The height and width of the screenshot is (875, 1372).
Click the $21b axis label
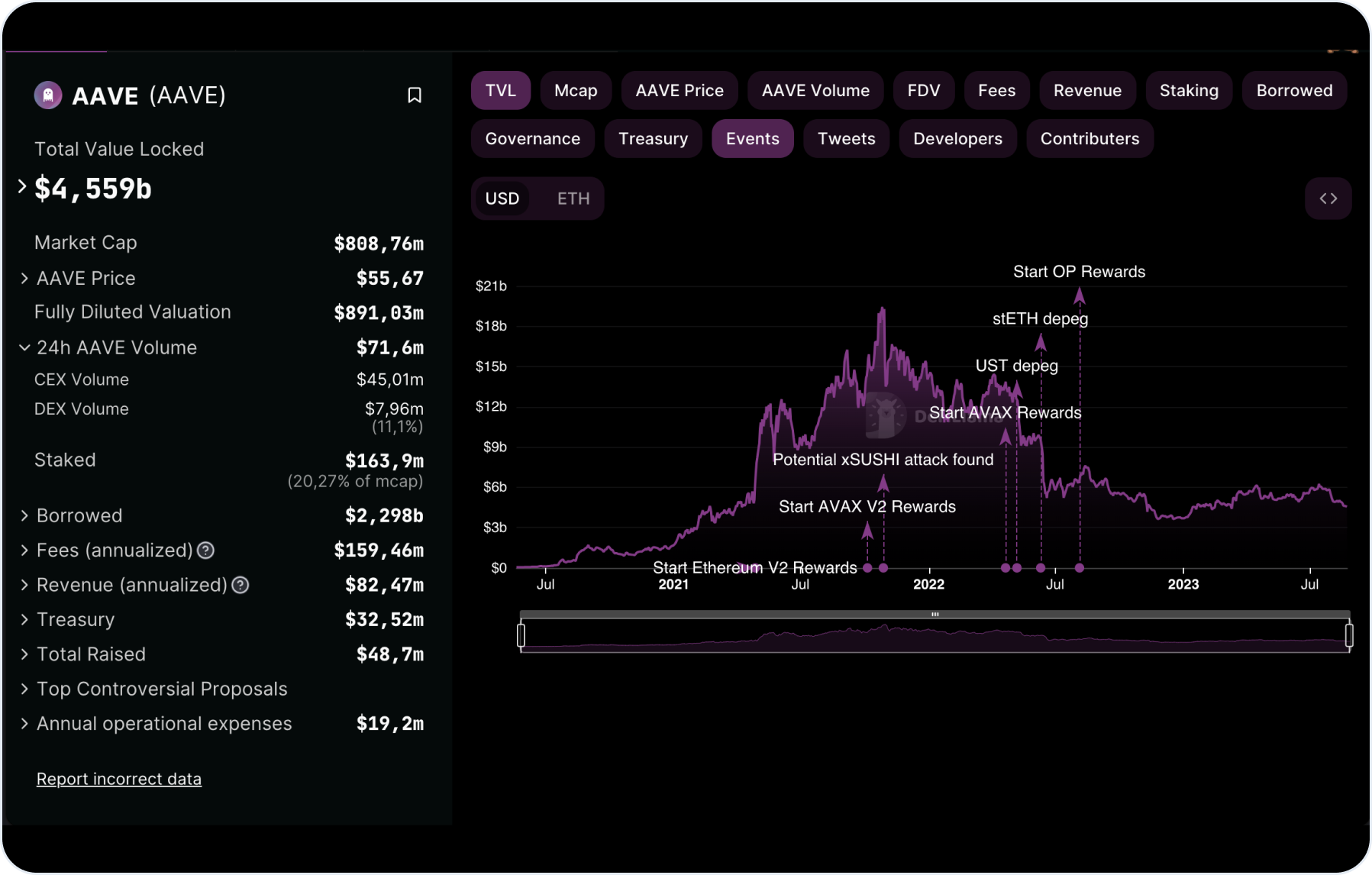pos(491,286)
